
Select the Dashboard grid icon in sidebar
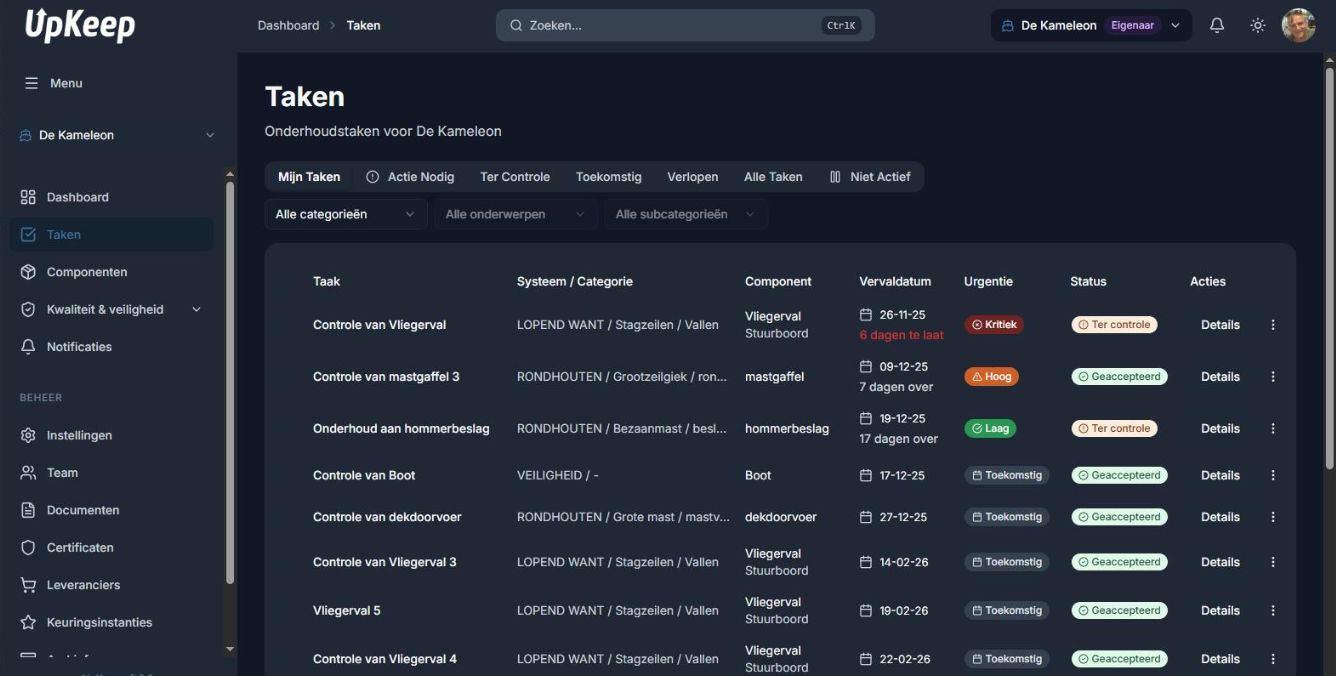click(x=30, y=197)
